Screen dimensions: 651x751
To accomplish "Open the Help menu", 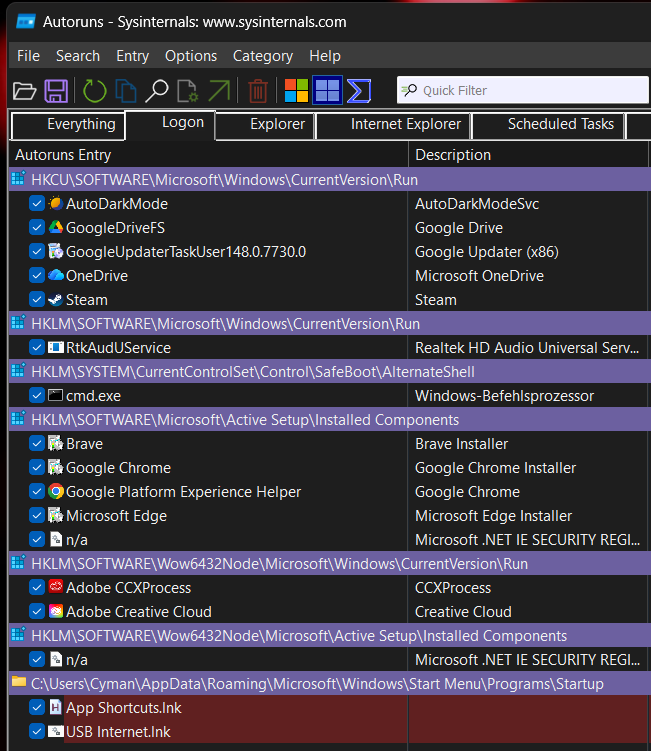I will coord(325,56).
